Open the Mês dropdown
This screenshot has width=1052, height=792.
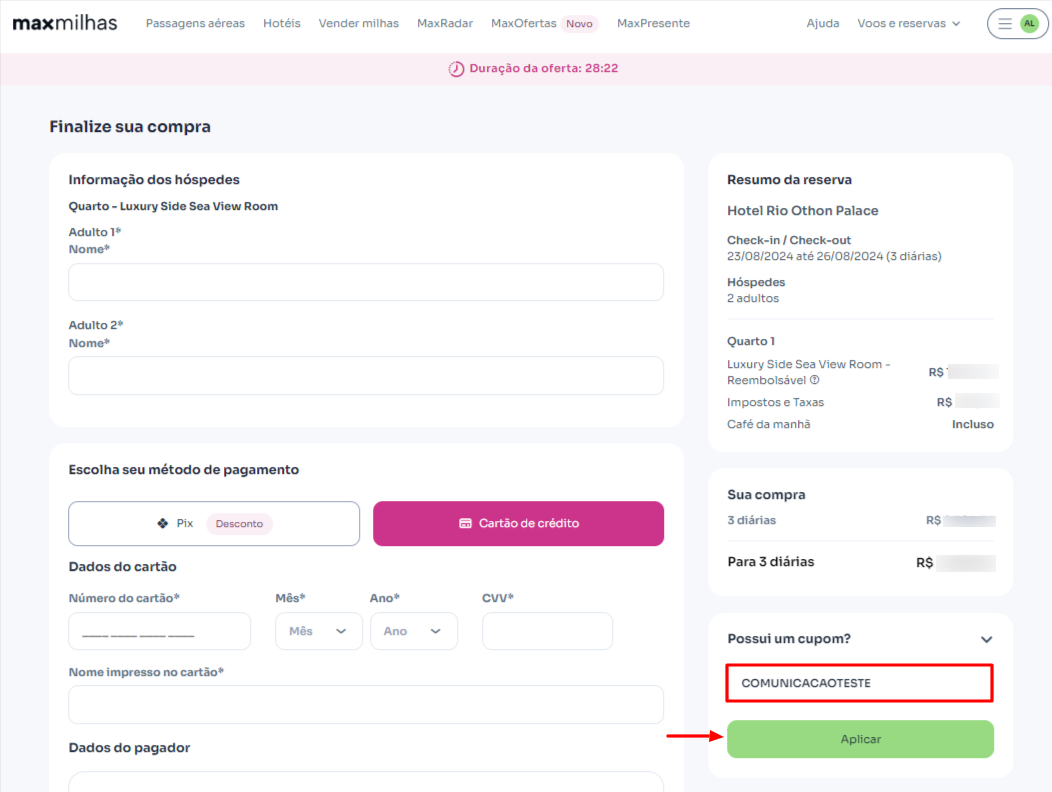click(x=319, y=631)
